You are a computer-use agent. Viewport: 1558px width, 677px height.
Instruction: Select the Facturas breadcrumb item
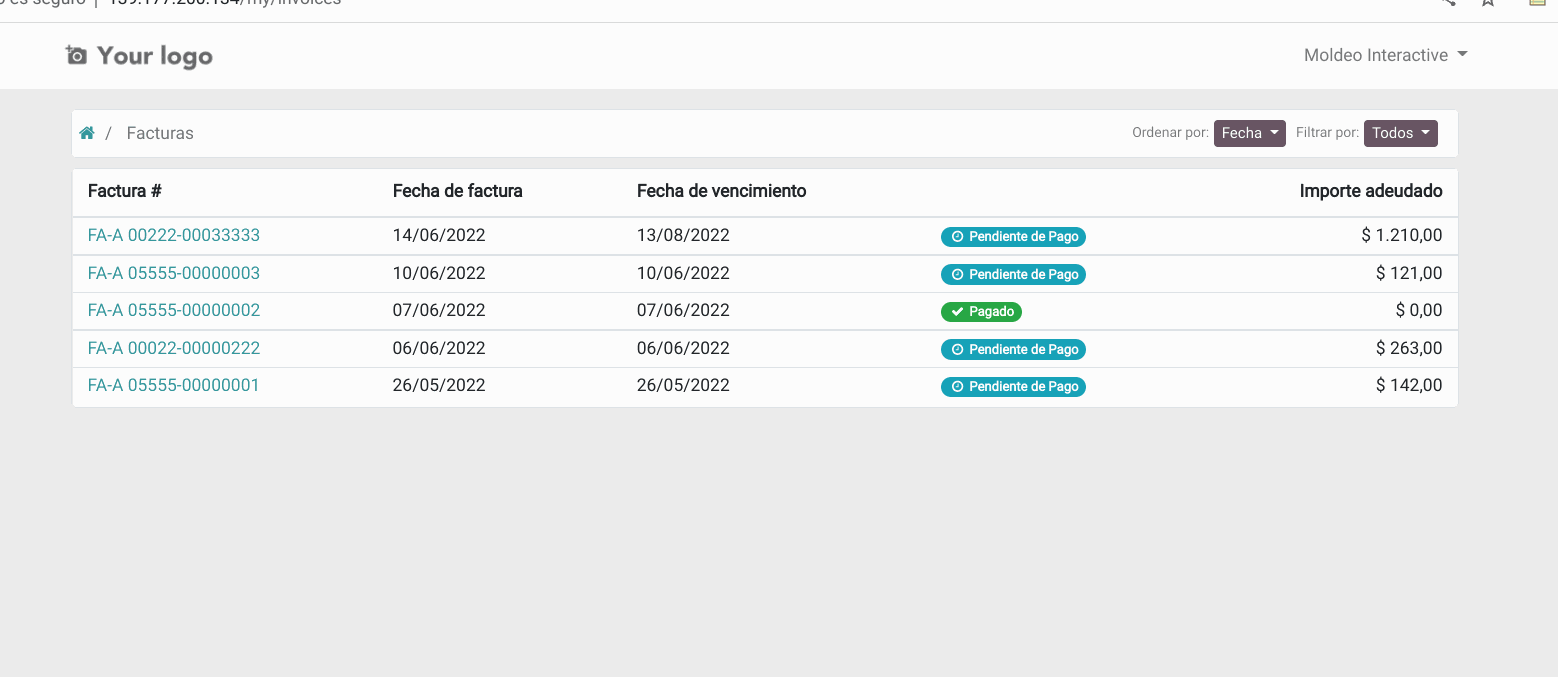tap(159, 132)
